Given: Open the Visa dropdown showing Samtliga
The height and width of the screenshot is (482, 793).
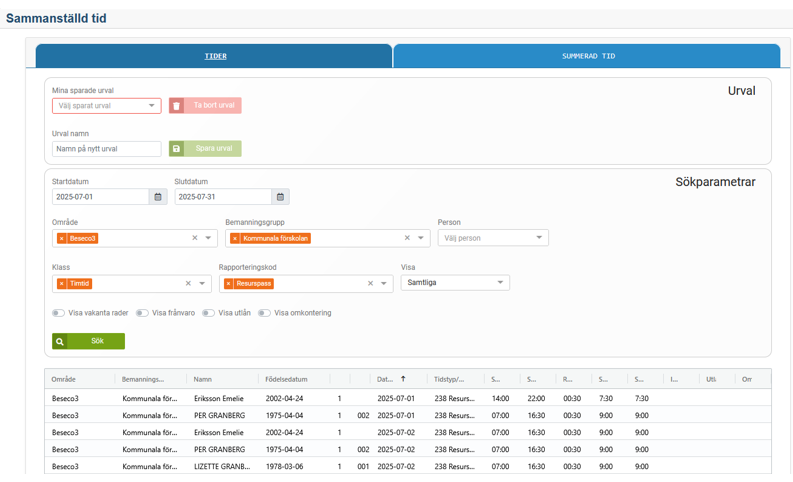Looking at the screenshot, I should [x=455, y=283].
